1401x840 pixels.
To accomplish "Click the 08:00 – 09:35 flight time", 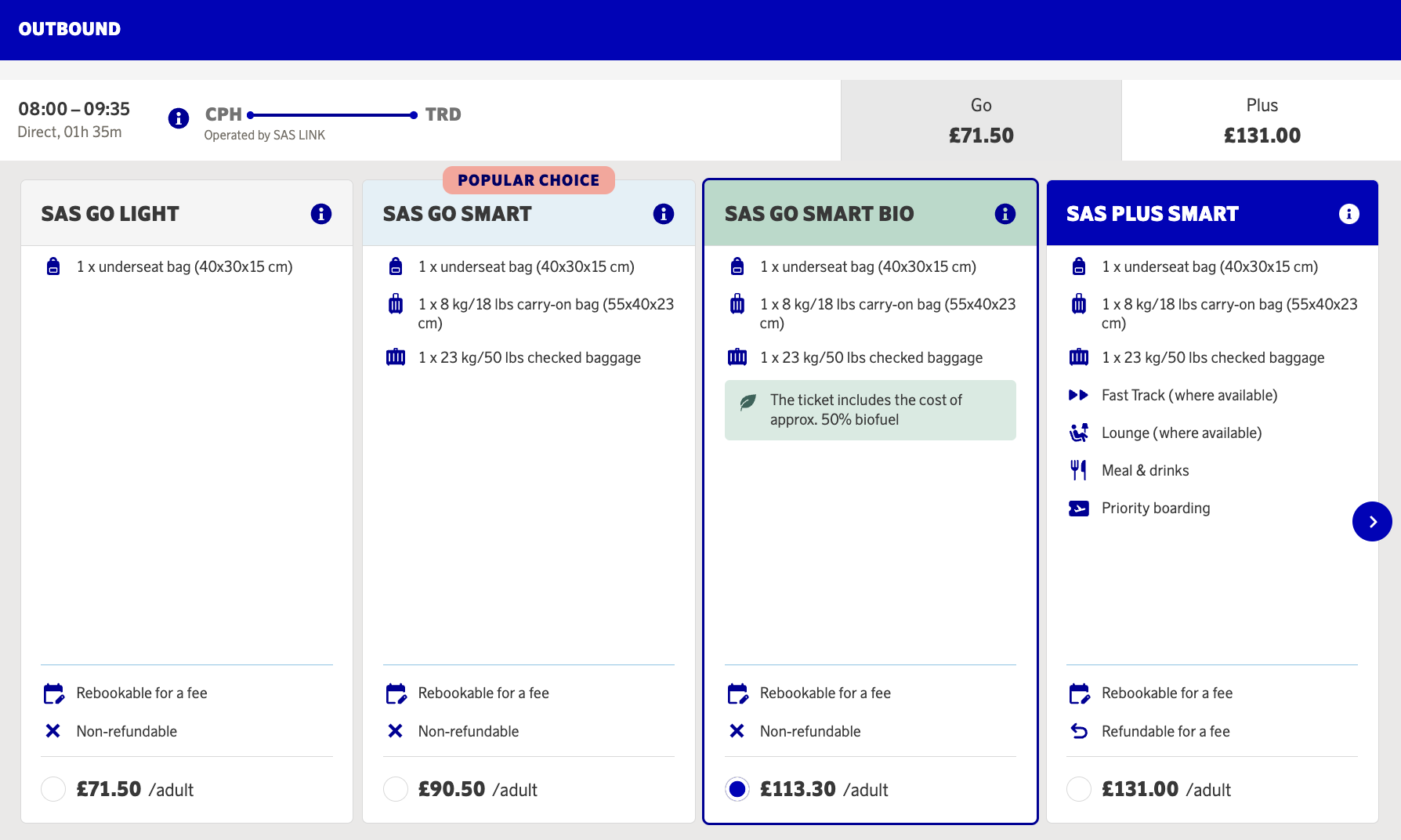I will (x=74, y=109).
